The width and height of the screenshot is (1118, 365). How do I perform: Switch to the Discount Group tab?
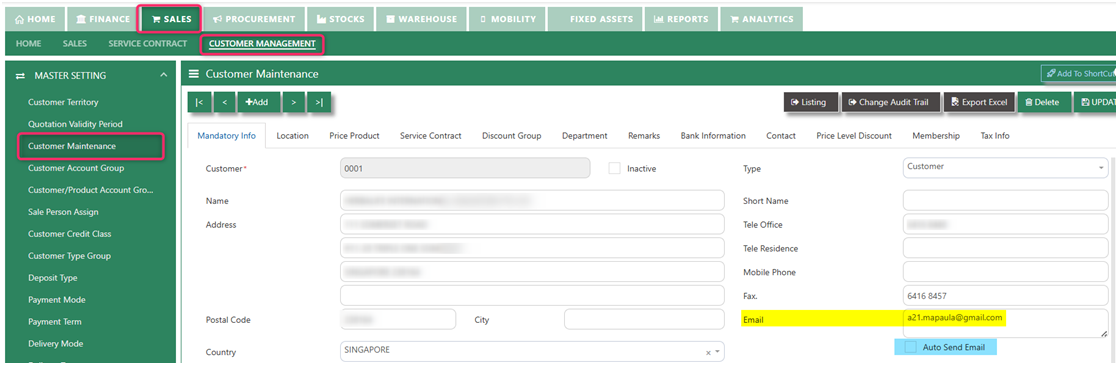coord(511,135)
